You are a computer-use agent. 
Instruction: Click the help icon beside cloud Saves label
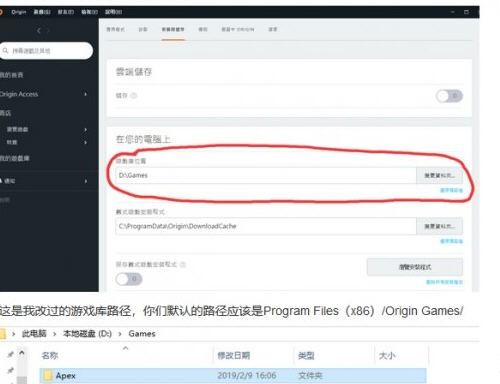[x=134, y=96]
